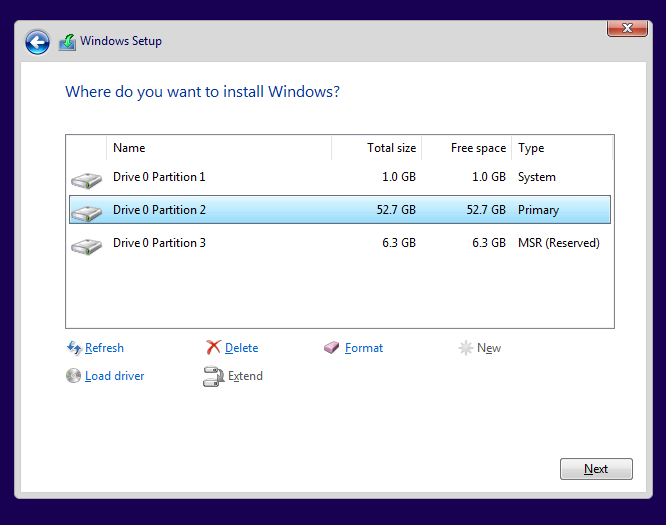
Task: Click the 'Where do you want to install Windows?' heading
Action: pos(203,92)
